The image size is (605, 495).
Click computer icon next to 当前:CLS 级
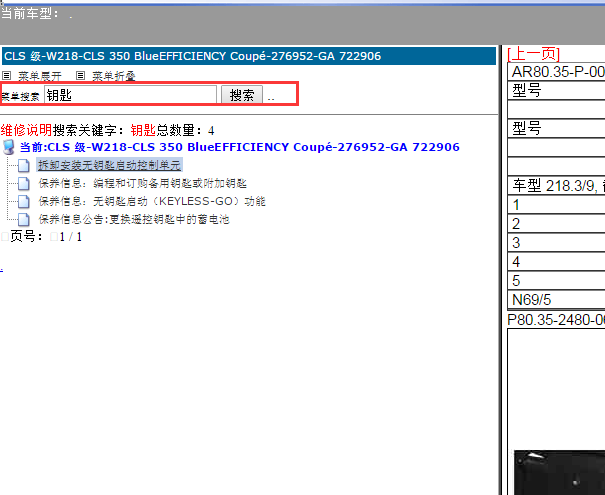(x=8, y=147)
